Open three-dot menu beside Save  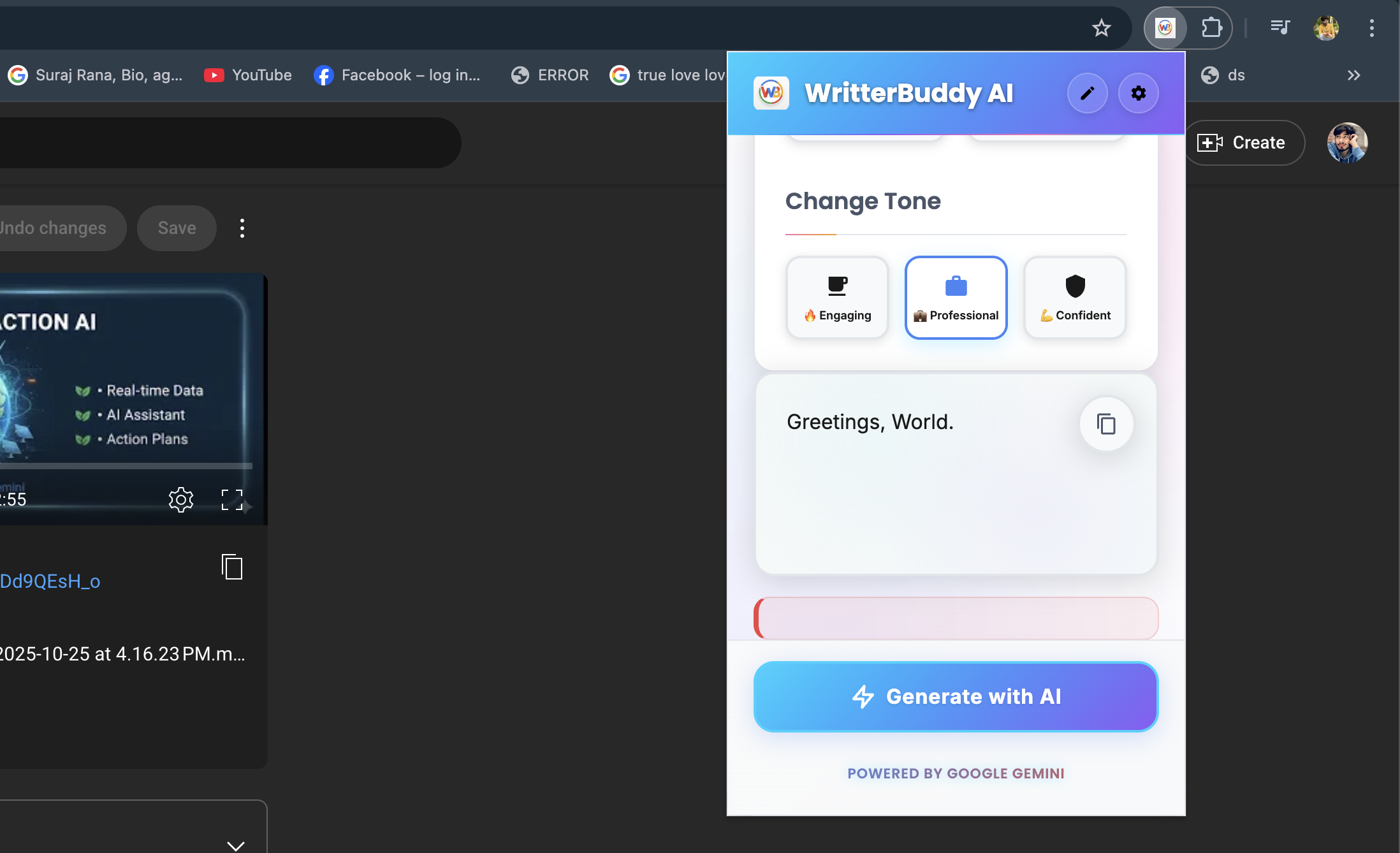[242, 228]
